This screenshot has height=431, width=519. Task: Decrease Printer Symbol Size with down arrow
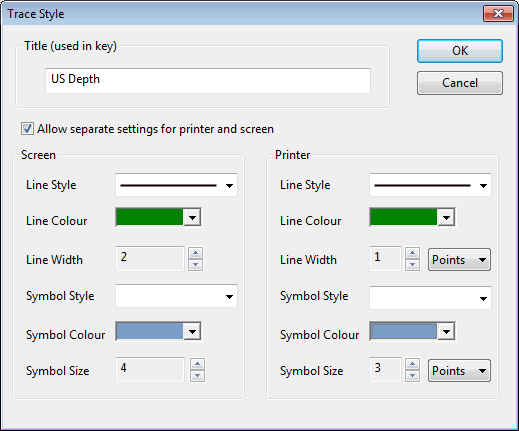click(412, 376)
